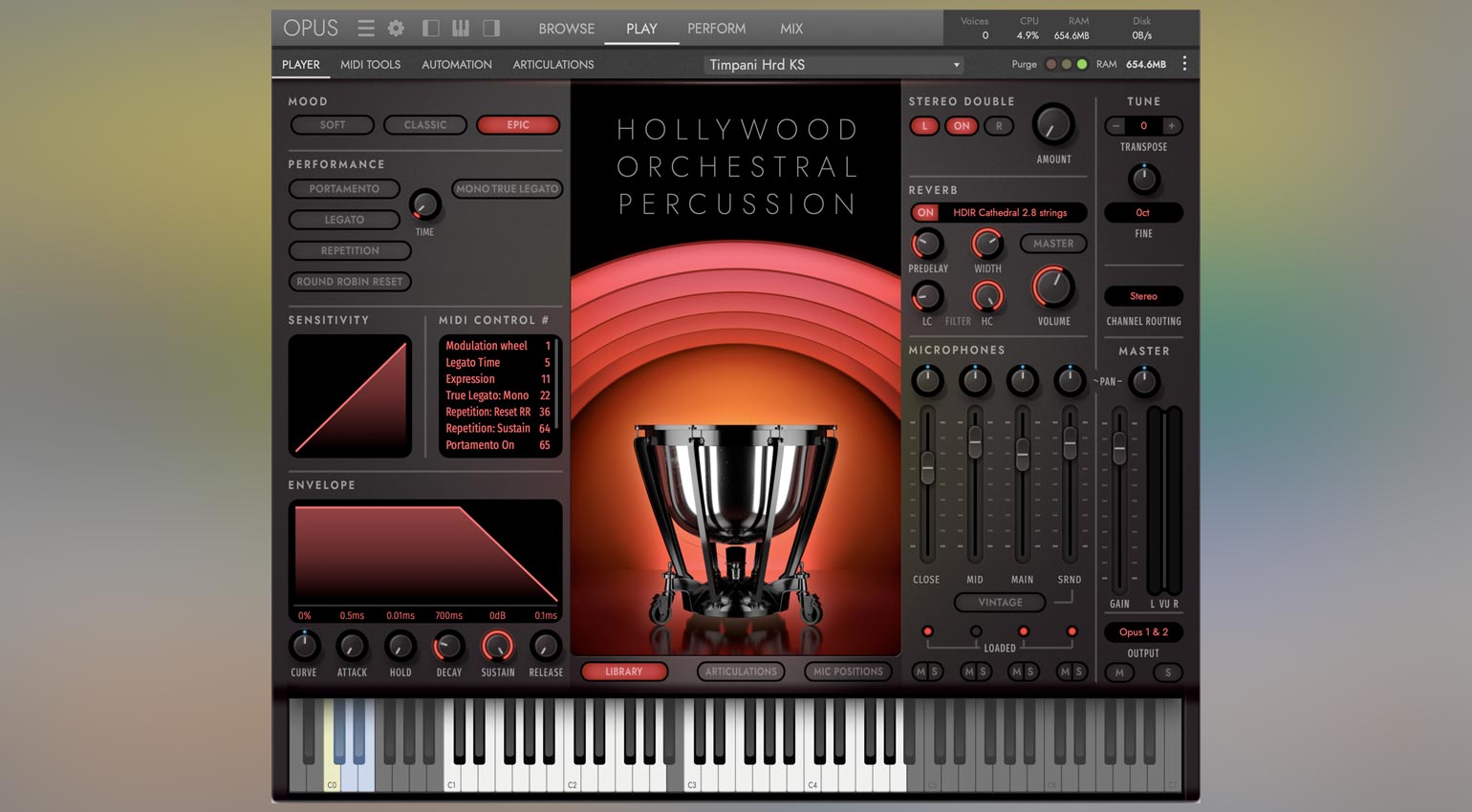Toggle the Close microphone loaded indicator

pyautogui.click(x=927, y=631)
